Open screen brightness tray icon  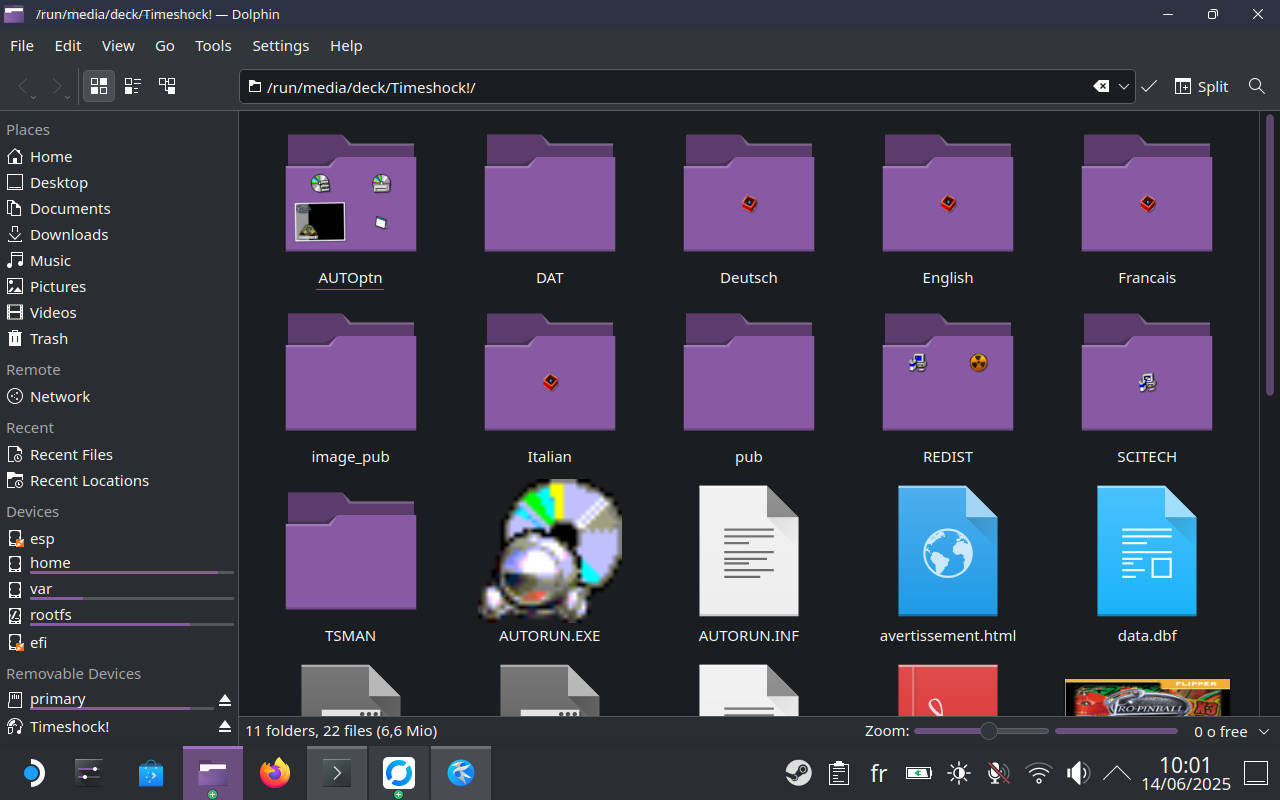[959, 773]
